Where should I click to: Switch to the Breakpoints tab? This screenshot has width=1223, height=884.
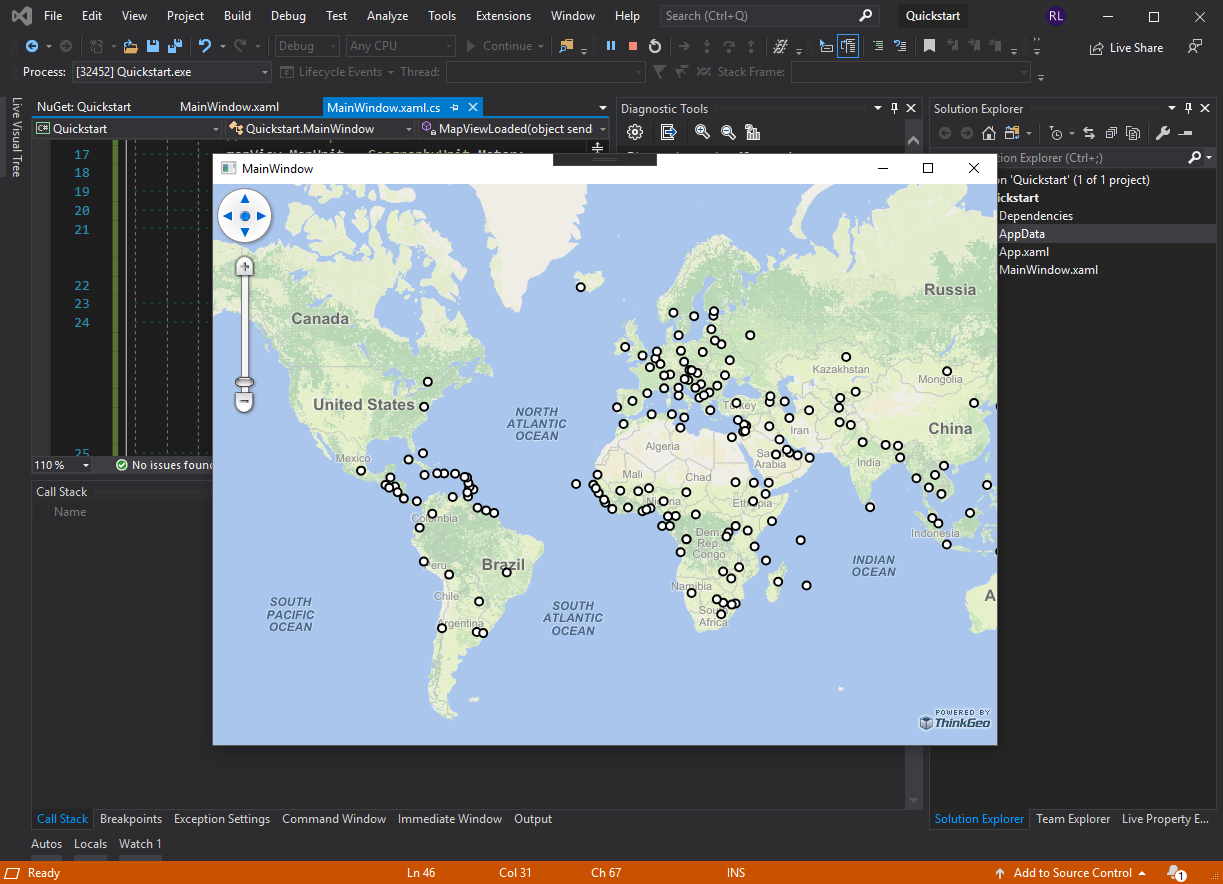click(131, 819)
